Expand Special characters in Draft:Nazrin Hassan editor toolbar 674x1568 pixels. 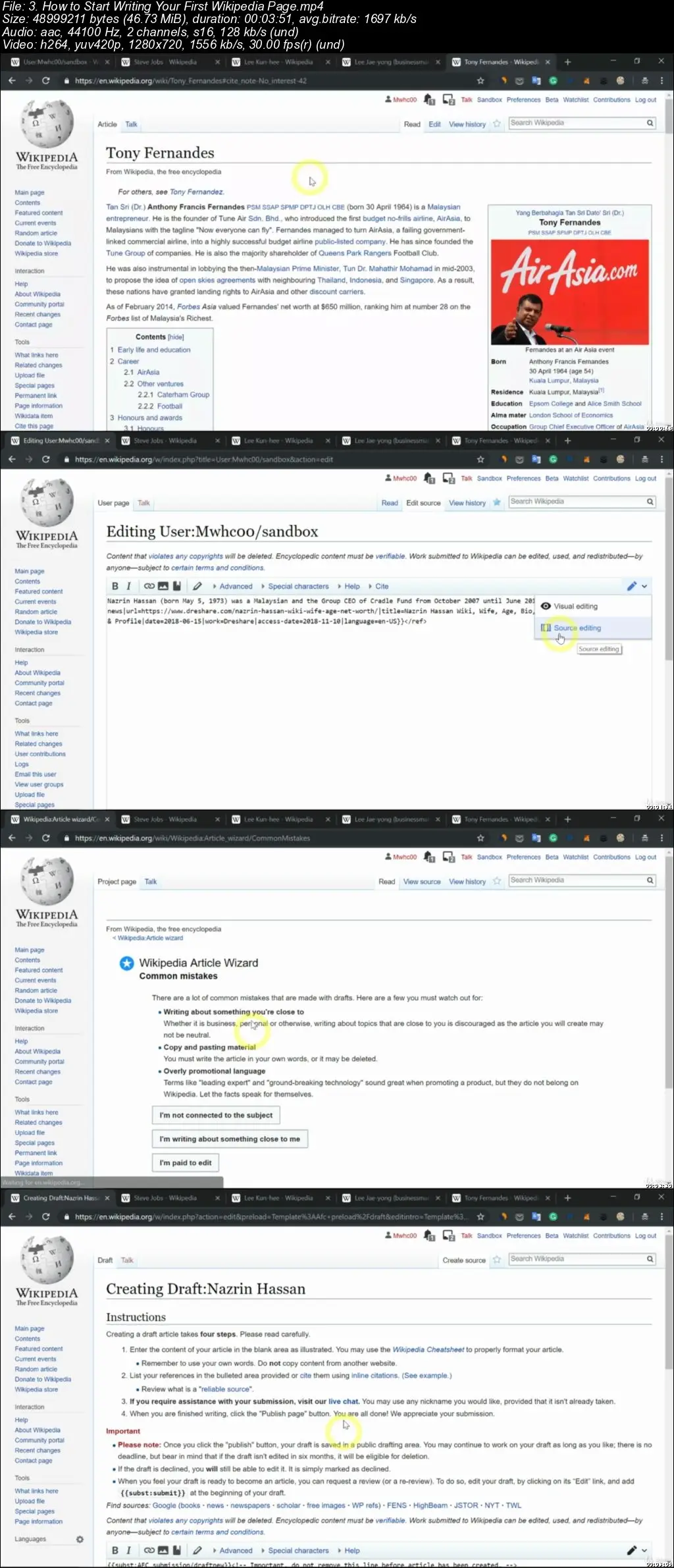[294, 1550]
